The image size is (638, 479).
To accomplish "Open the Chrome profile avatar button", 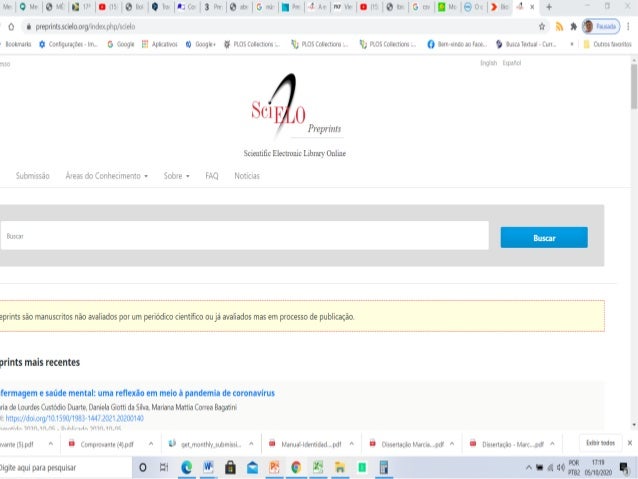I will coord(601,26).
